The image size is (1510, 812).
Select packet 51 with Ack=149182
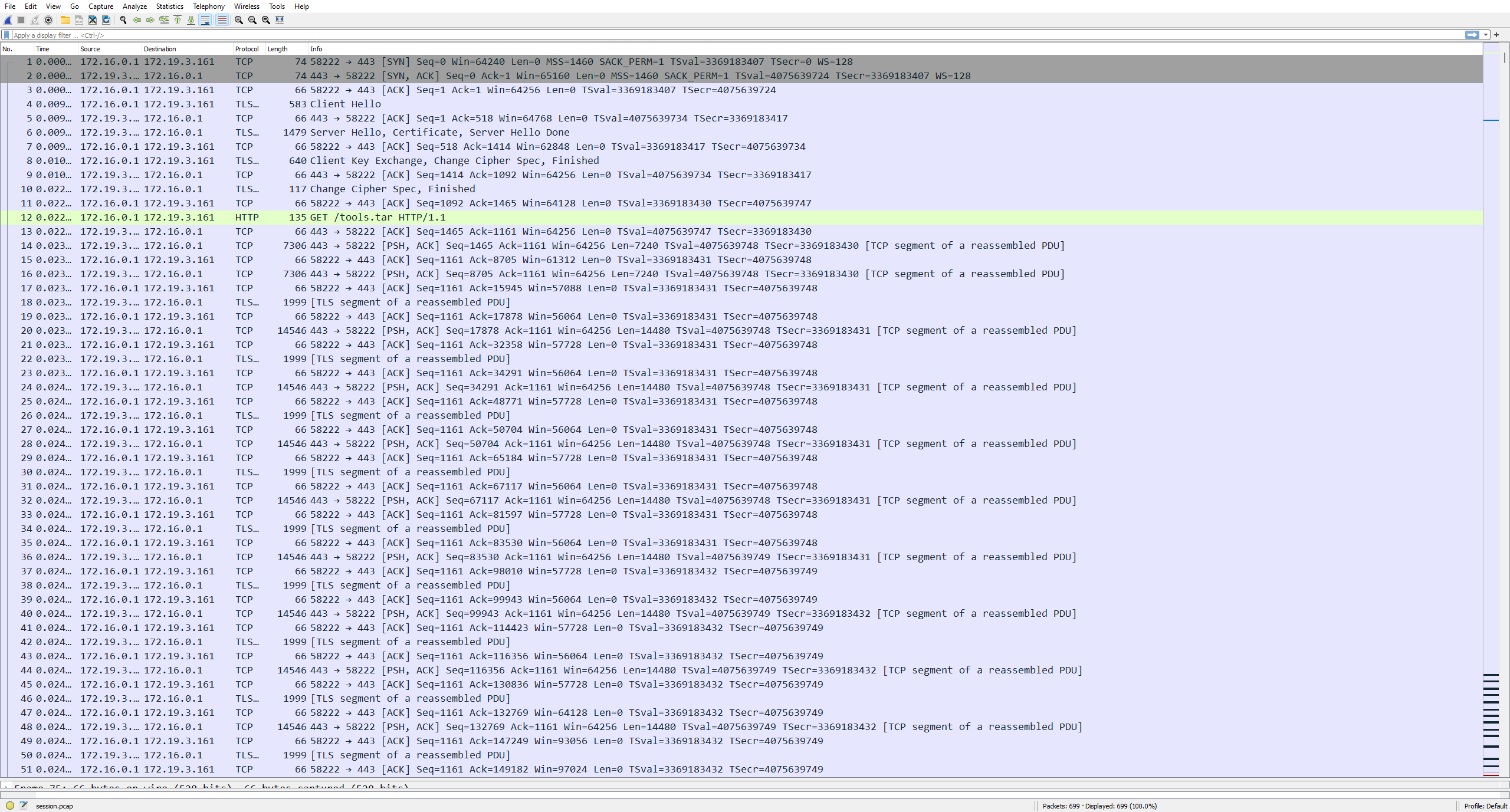click(741, 770)
